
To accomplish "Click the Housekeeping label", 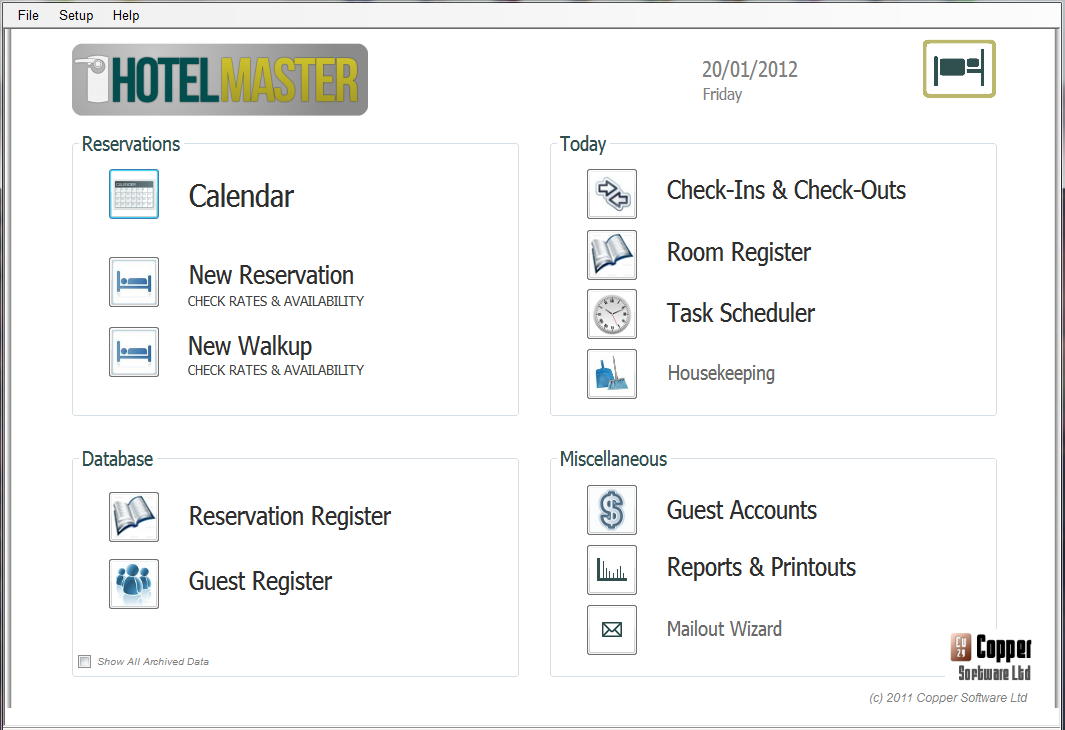I will (x=721, y=373).
